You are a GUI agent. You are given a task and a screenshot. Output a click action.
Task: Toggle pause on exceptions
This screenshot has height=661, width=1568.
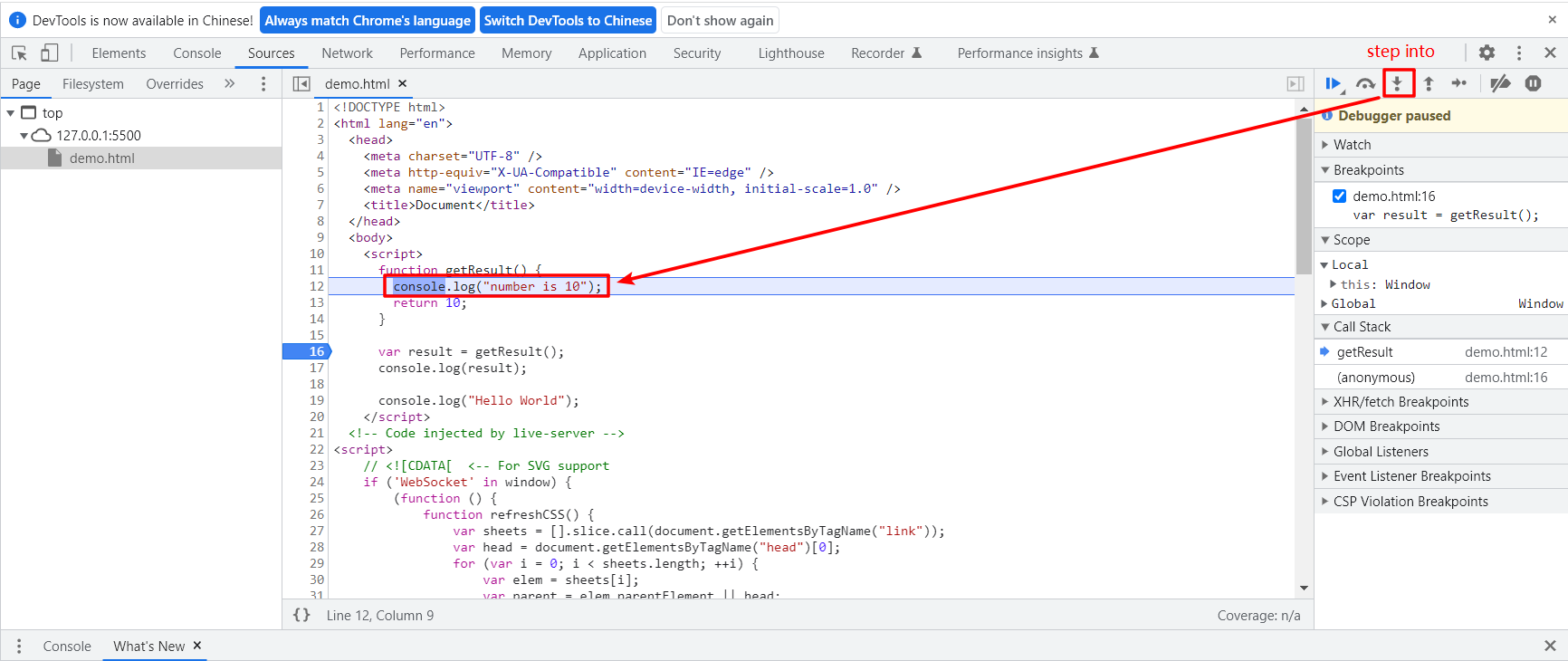(1533, 83)
